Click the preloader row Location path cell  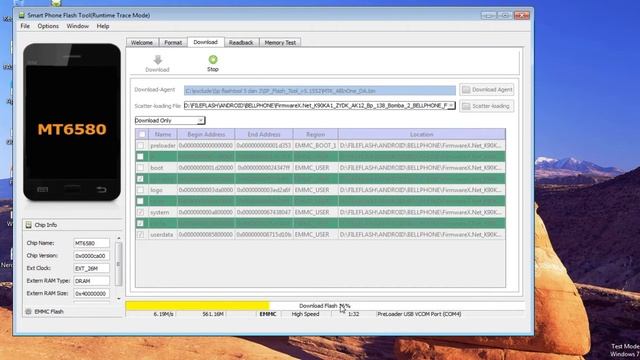click(422, 145)
